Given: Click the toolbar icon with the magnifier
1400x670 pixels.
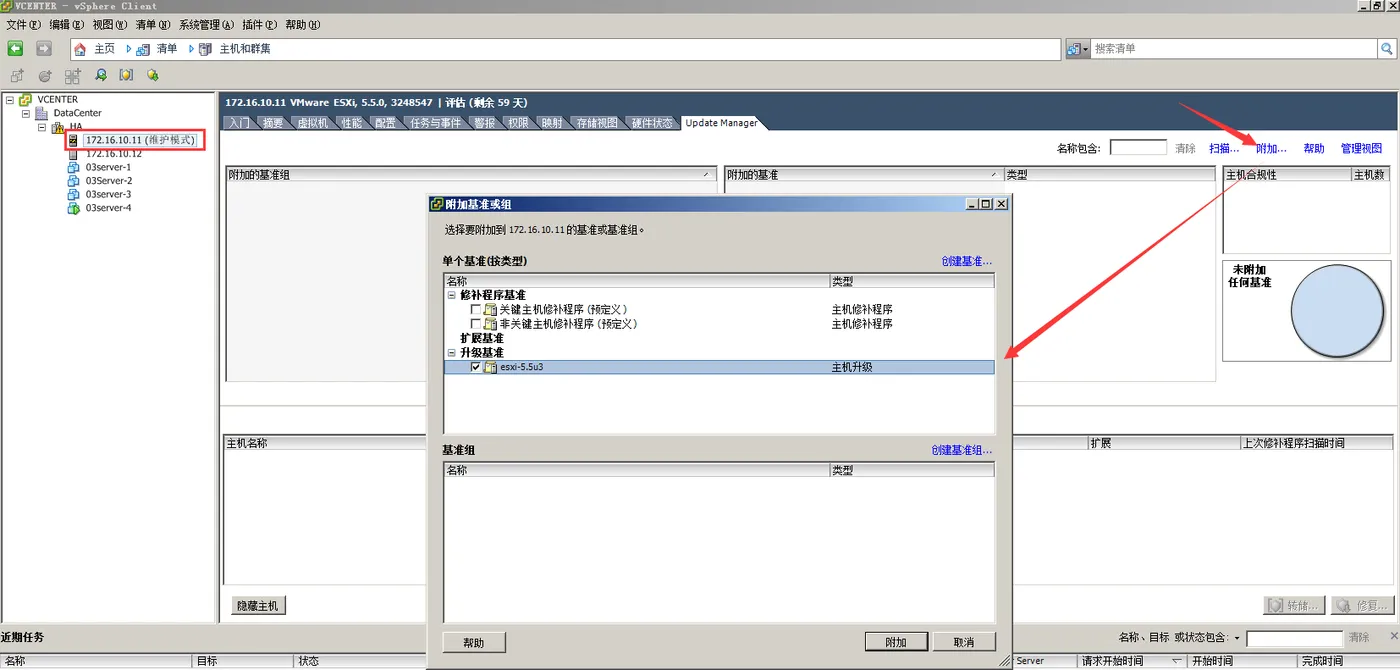Looking at the screenshot, I should click(x=100, y=75).
